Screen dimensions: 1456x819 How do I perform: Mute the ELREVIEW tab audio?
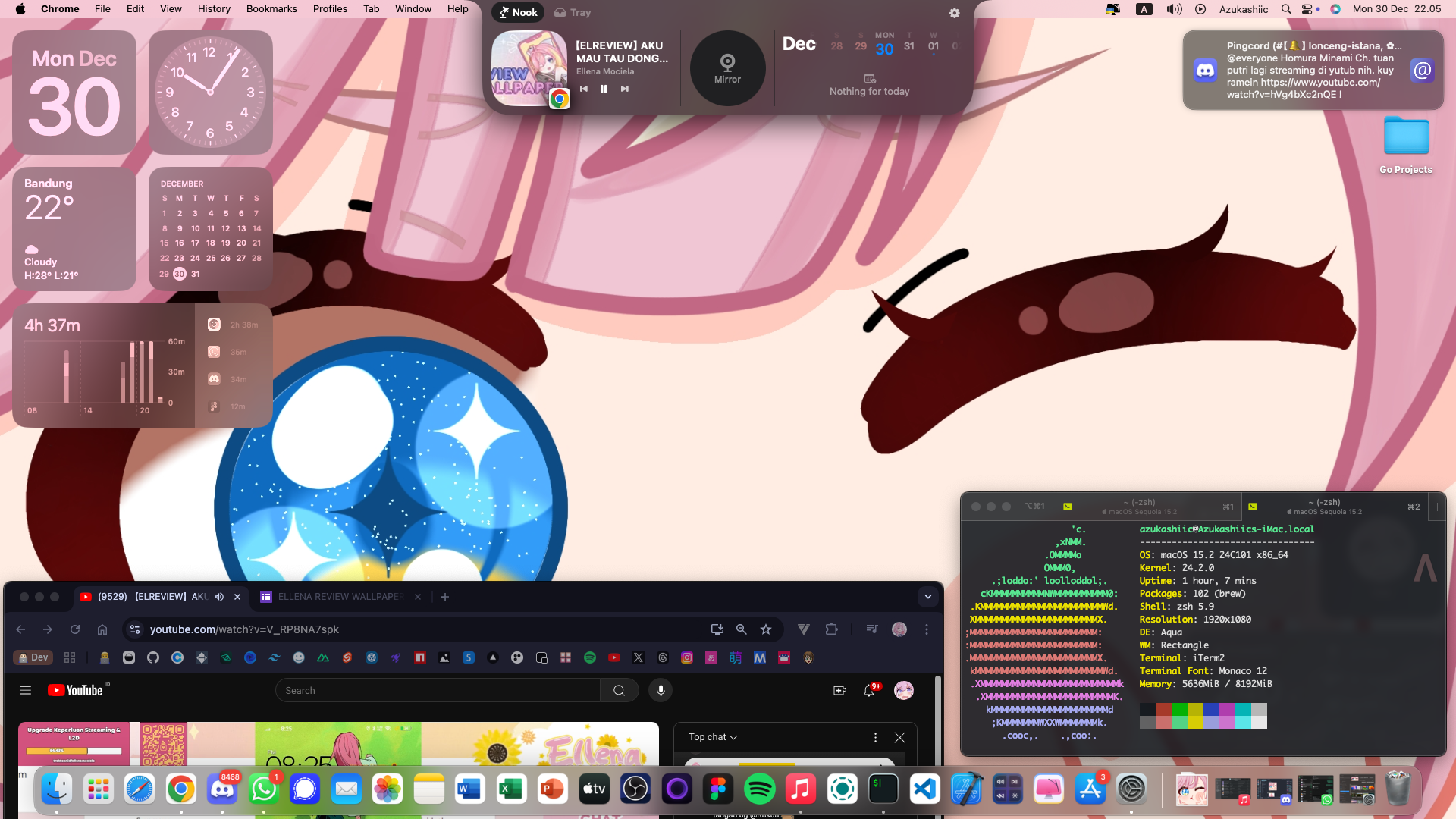[219, 597]
